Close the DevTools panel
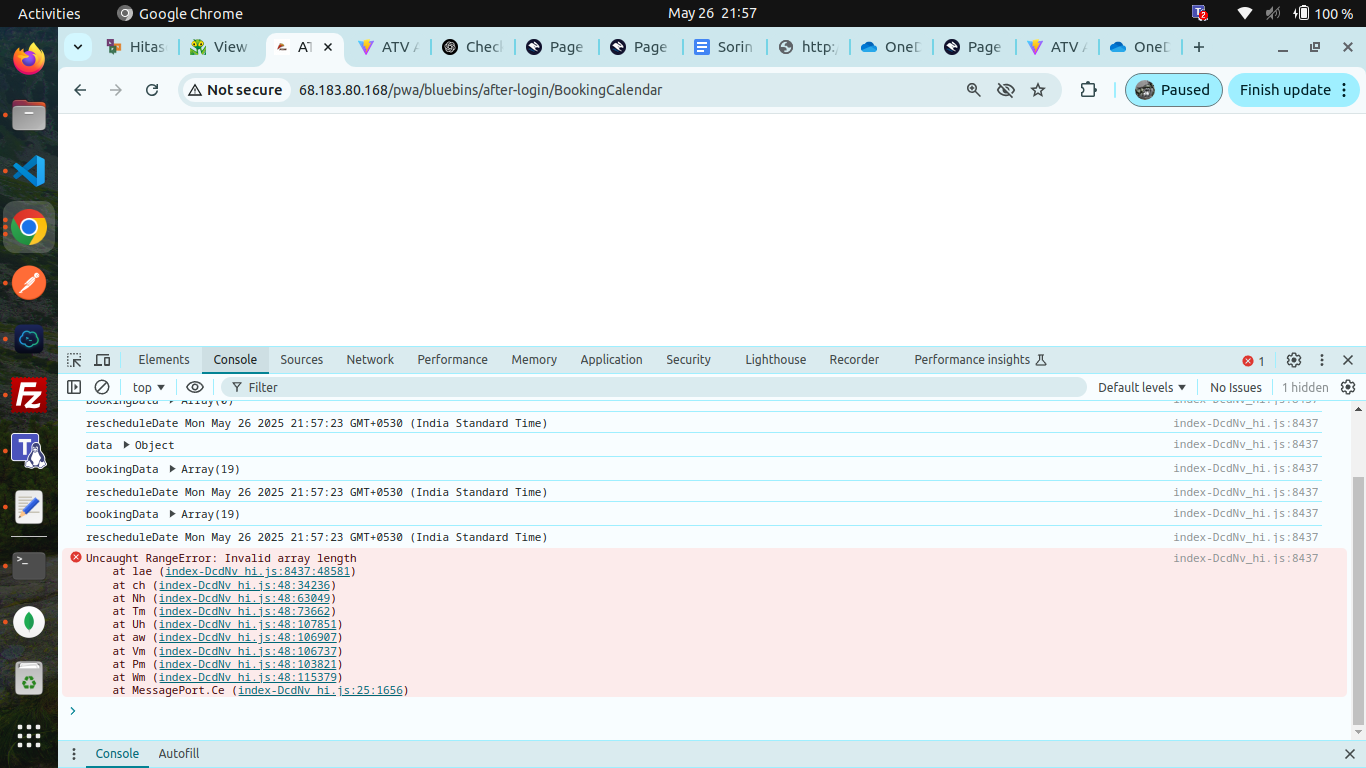 pos(1348,360)
